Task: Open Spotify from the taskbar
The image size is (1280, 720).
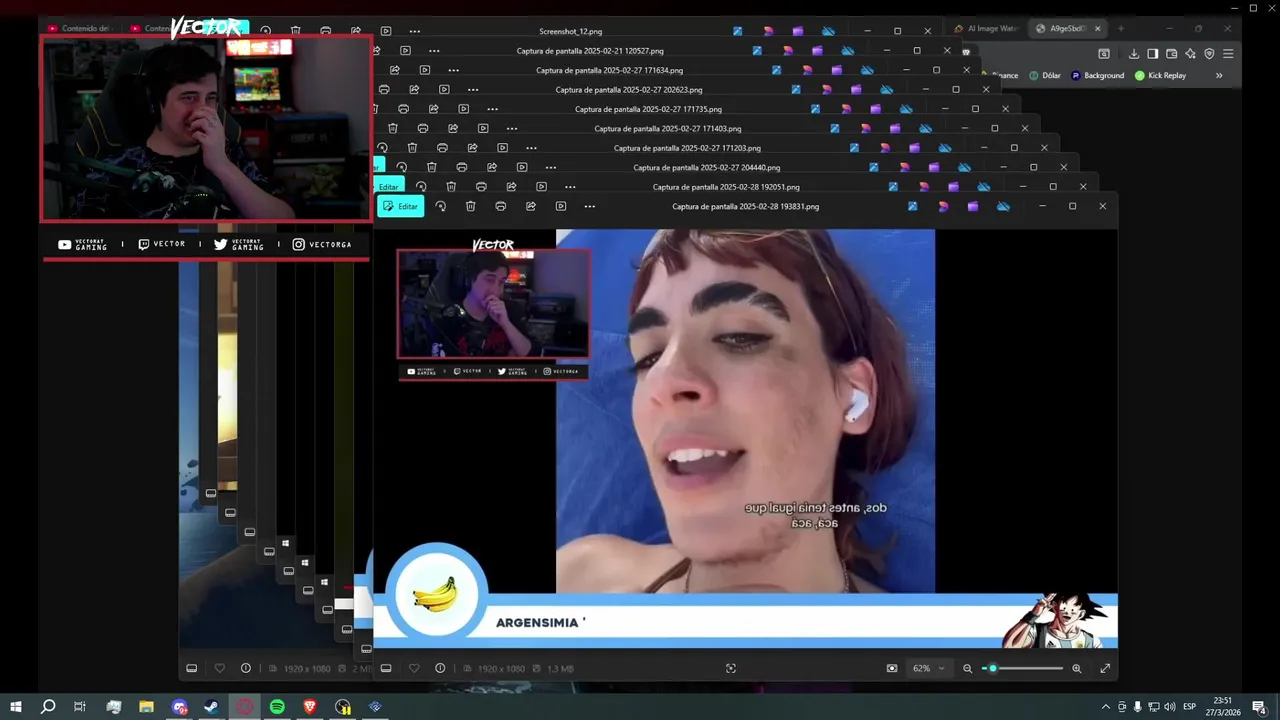Action: [277, 707]
